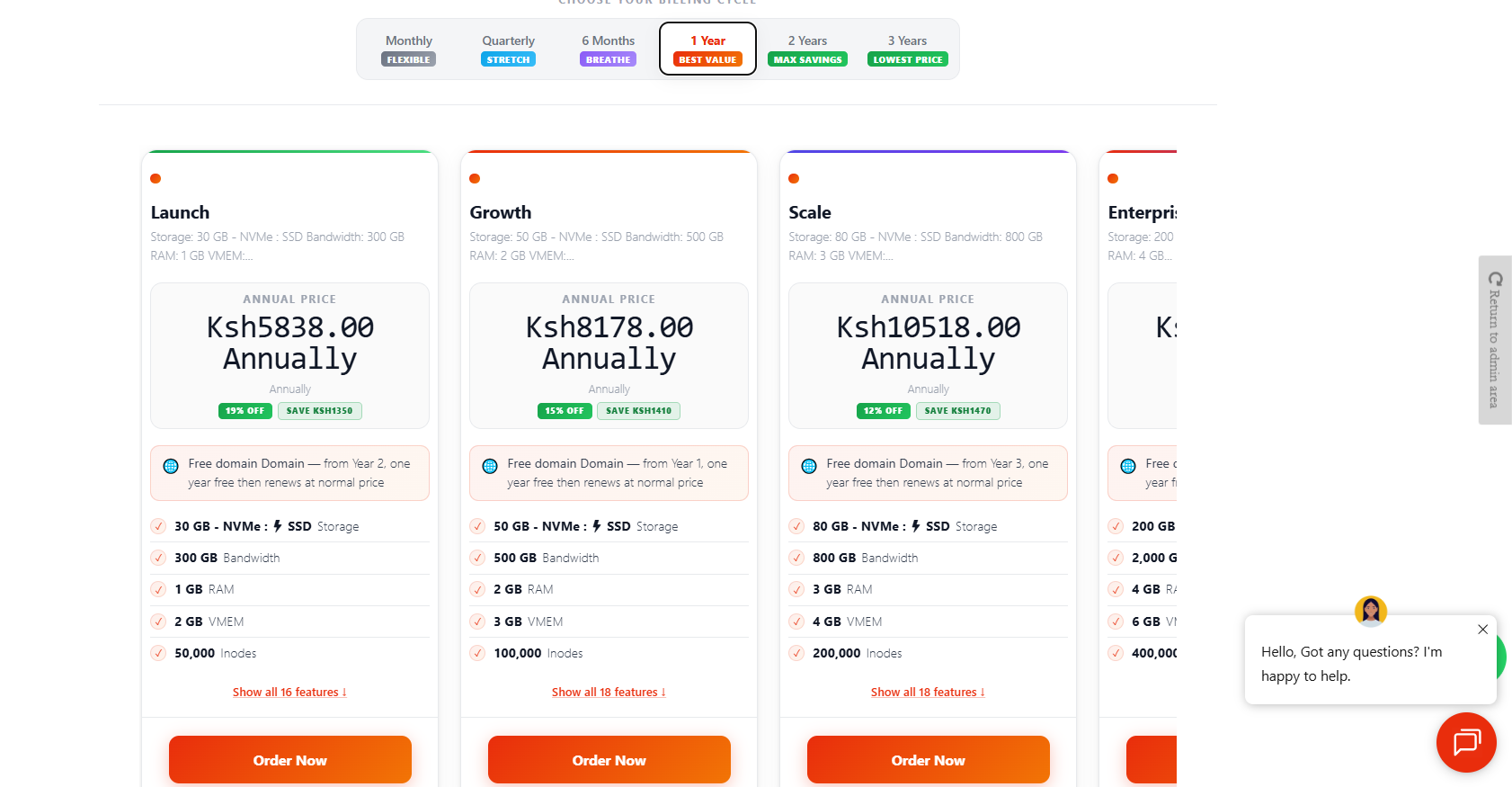The height and width of the screenshot is (787, 1512).
Task: Click the globe icon in the Launch plan
Action: (171, 466)
